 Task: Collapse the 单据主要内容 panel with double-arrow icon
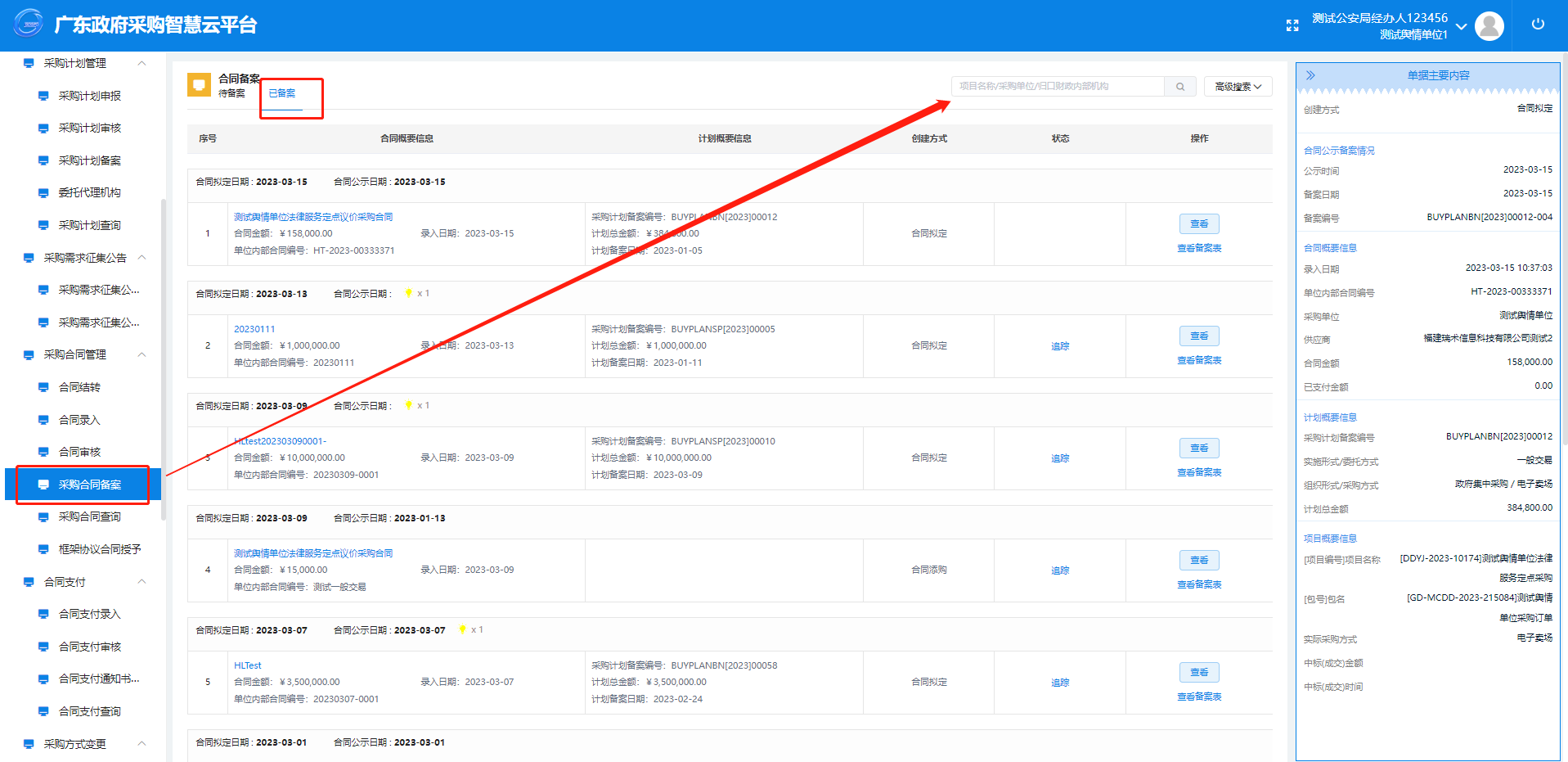tap(1310, 75)
